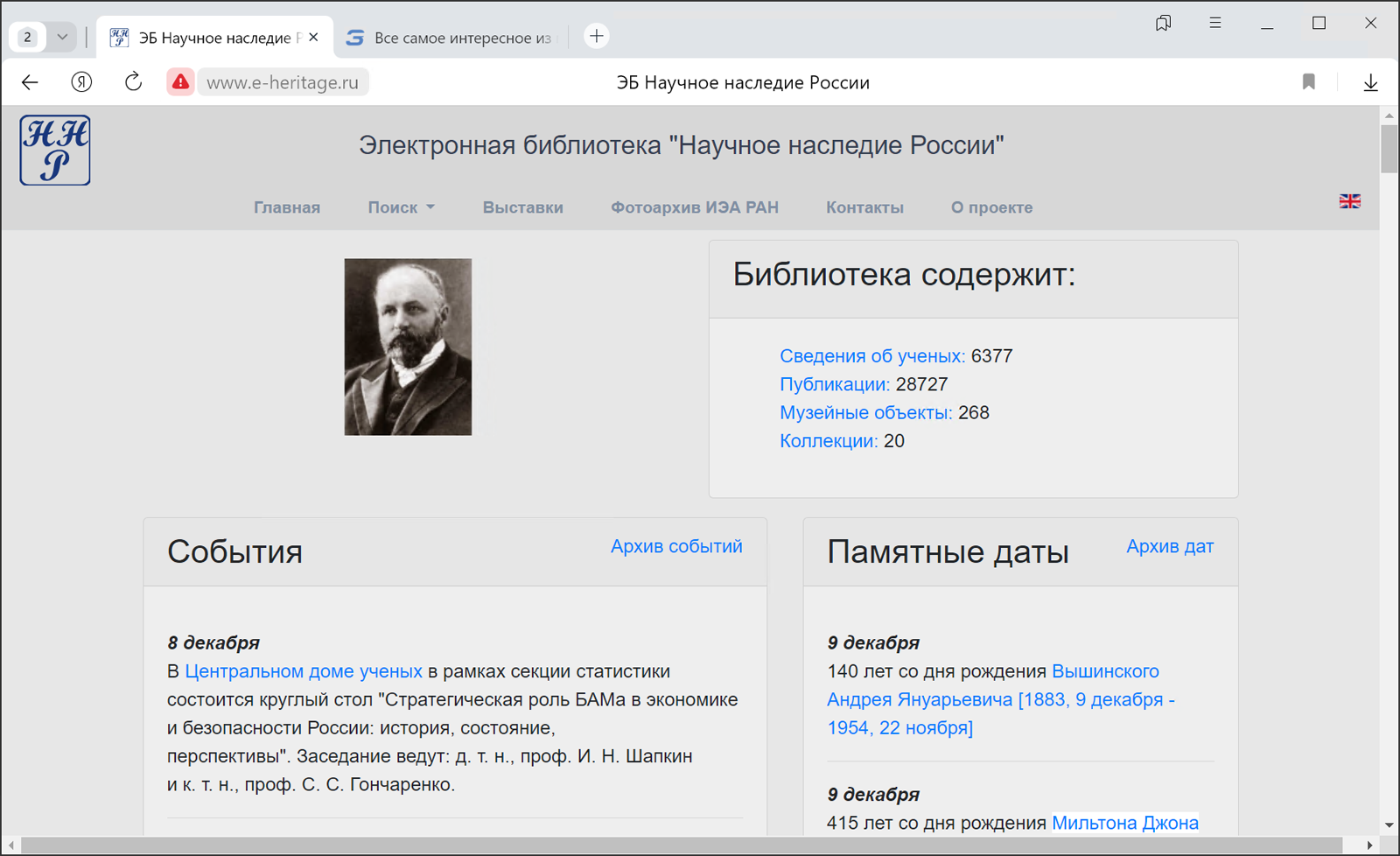This screenshot has height=856, width=1400.
Task: Click the horizontal scrollbar right arrow
Action: click(1369, 845)
